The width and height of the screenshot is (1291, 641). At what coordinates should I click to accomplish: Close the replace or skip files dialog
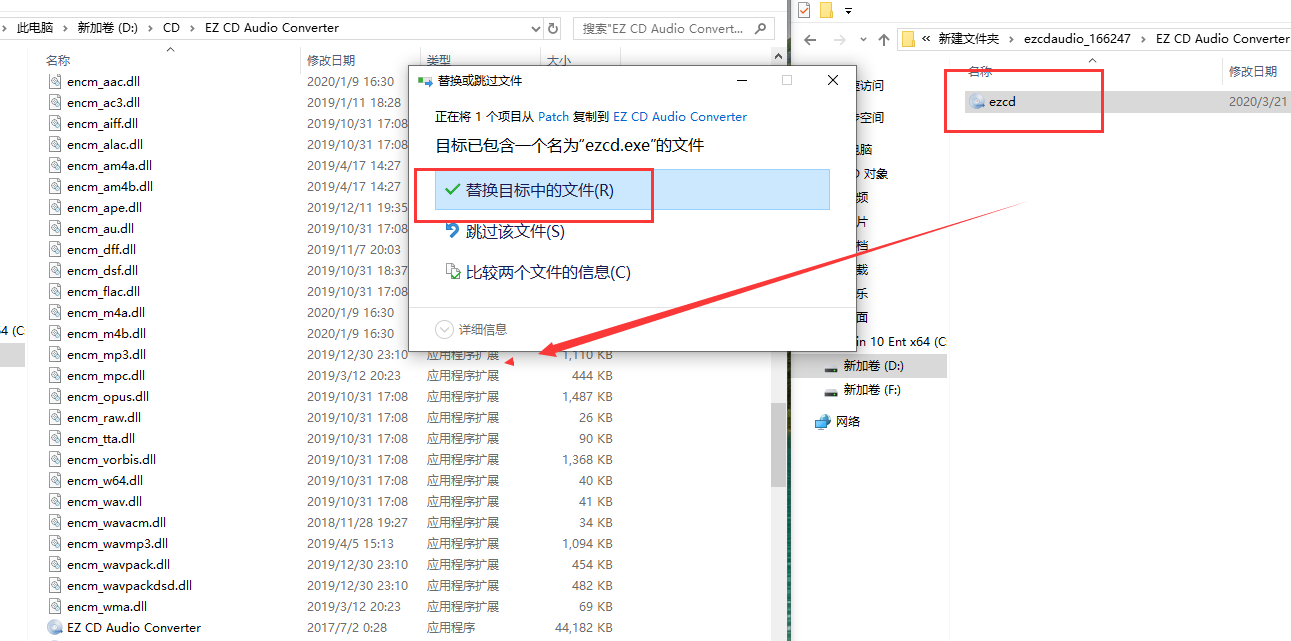point(833,80)
